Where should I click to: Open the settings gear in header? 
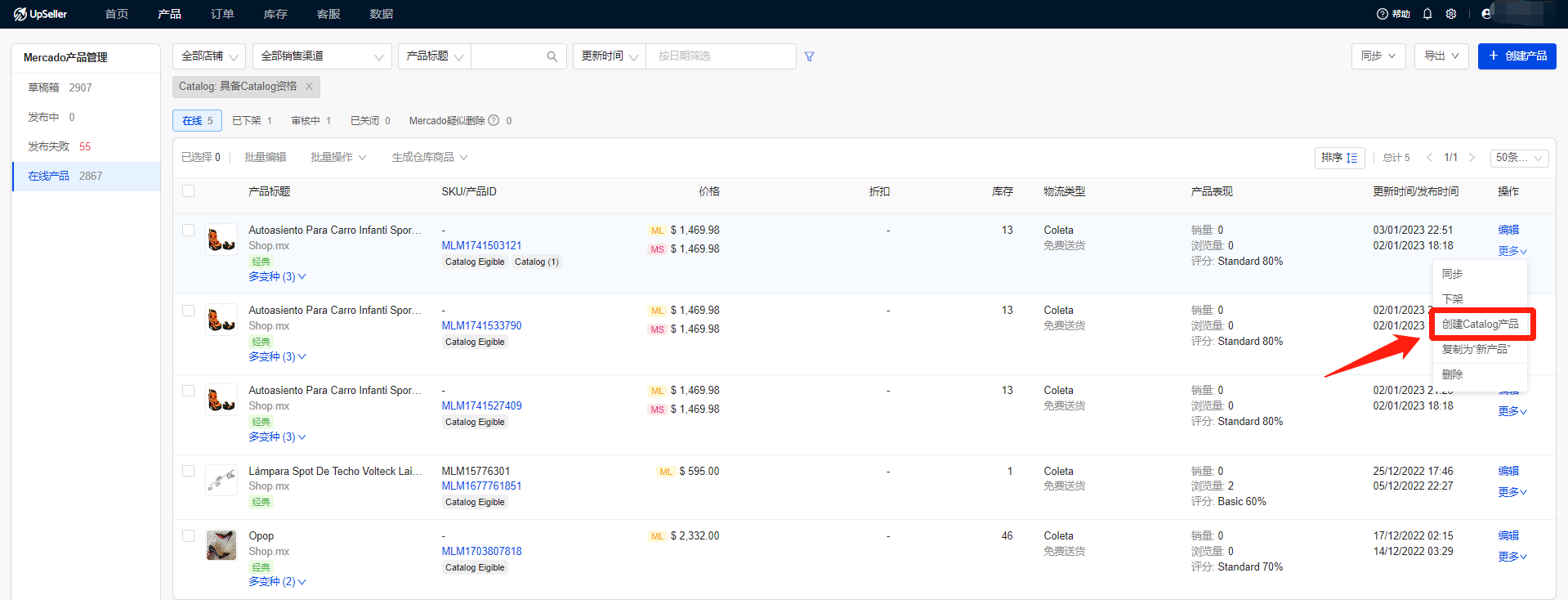coord(1451,14)
